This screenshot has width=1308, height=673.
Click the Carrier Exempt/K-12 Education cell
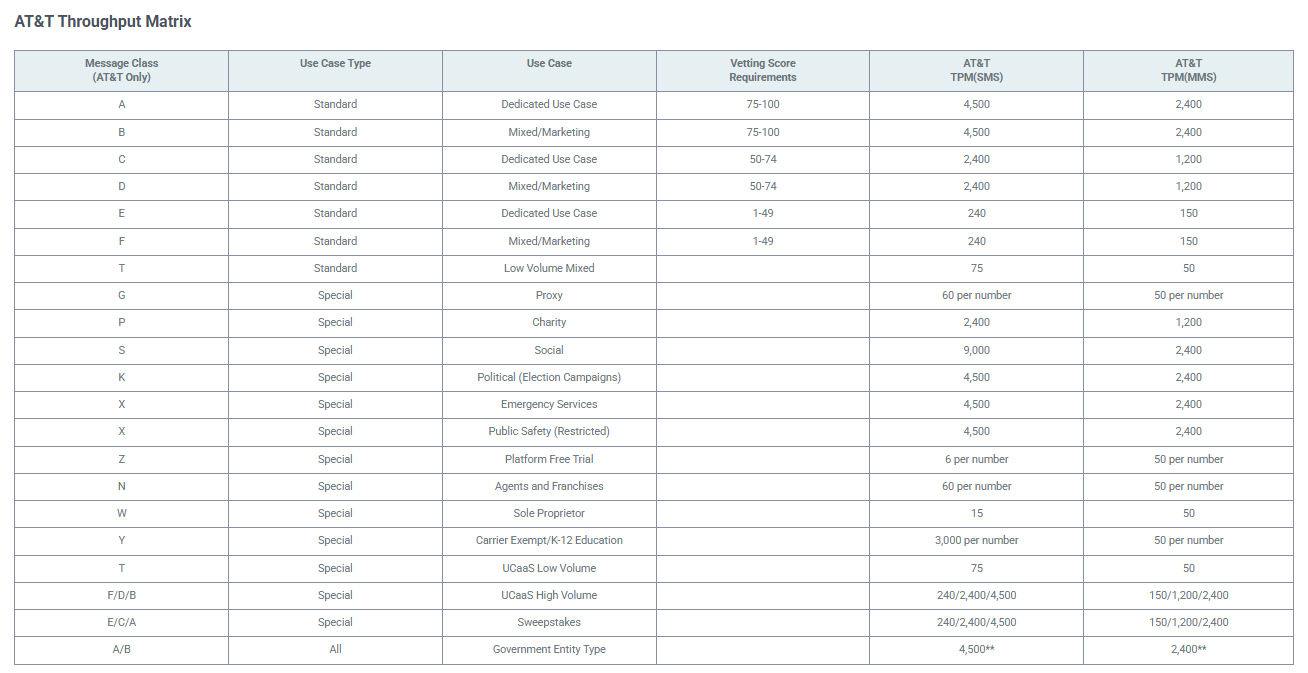(x=549, y=540)
